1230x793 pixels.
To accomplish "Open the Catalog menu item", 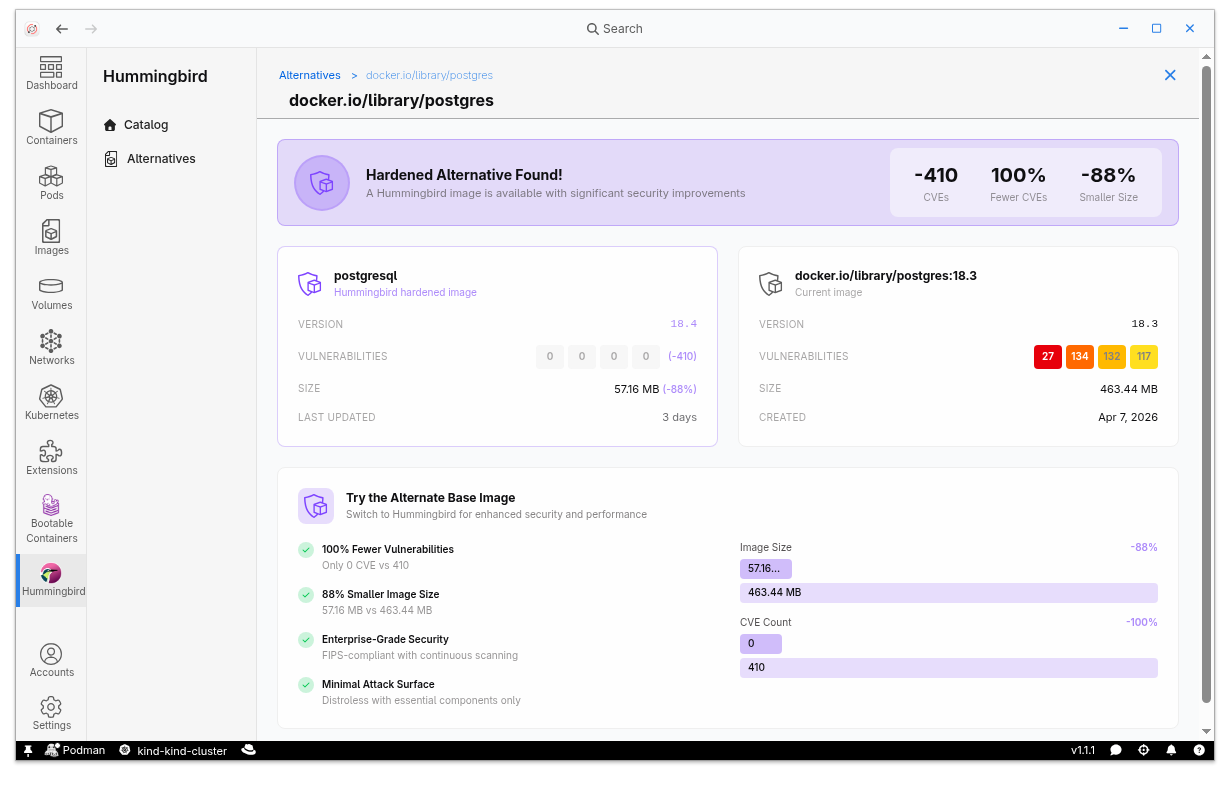I will tap(136, 125).
